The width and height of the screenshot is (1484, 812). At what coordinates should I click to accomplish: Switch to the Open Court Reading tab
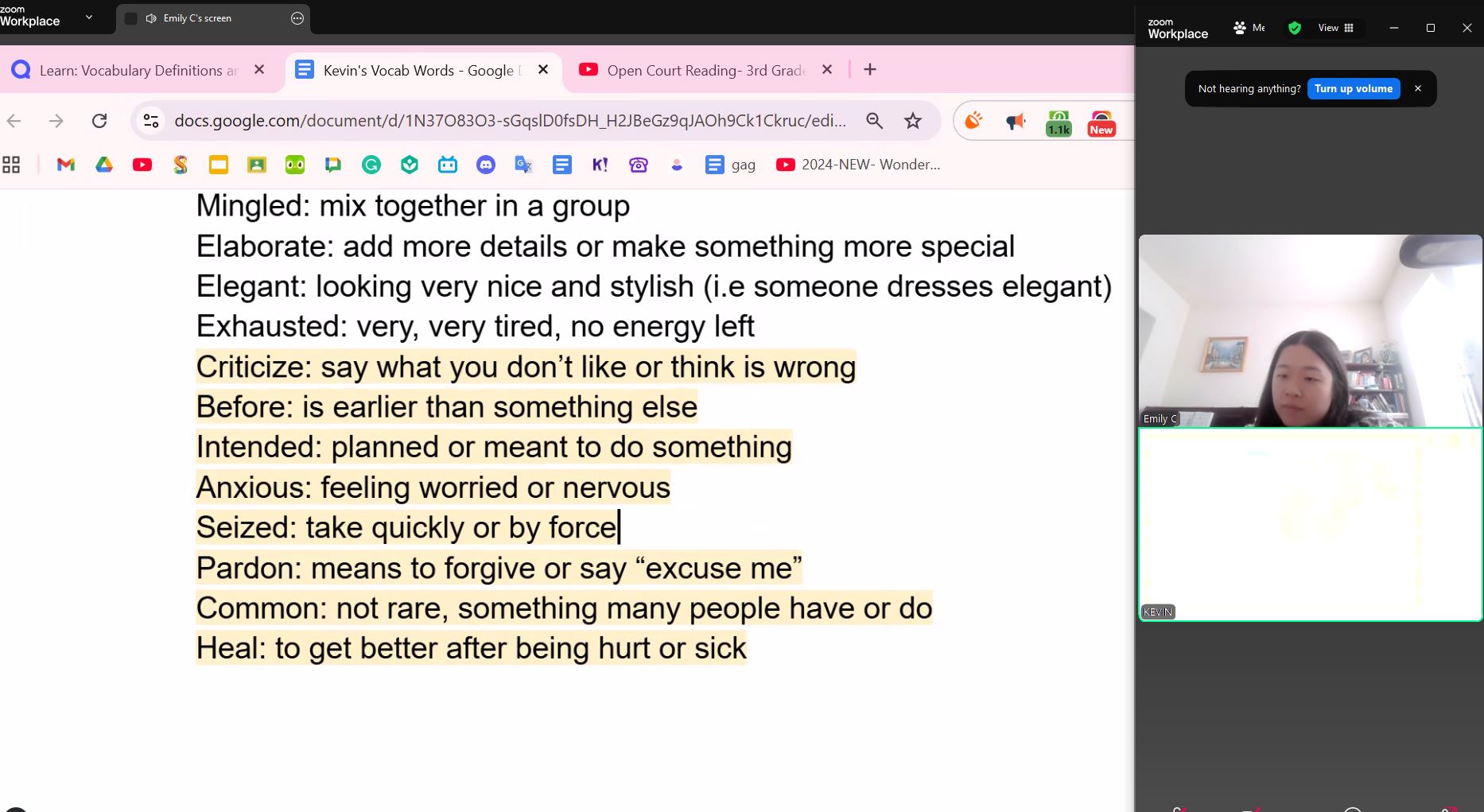705,70
